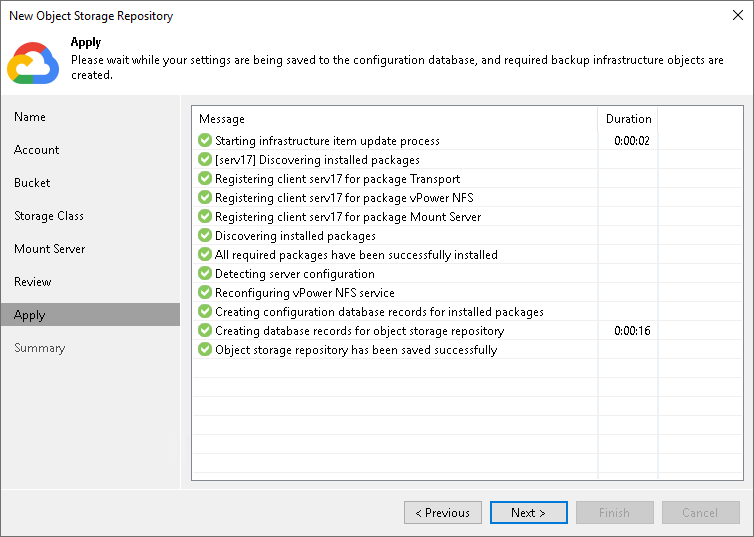Click check icon for Creating database records for object storage

(205, 330)
